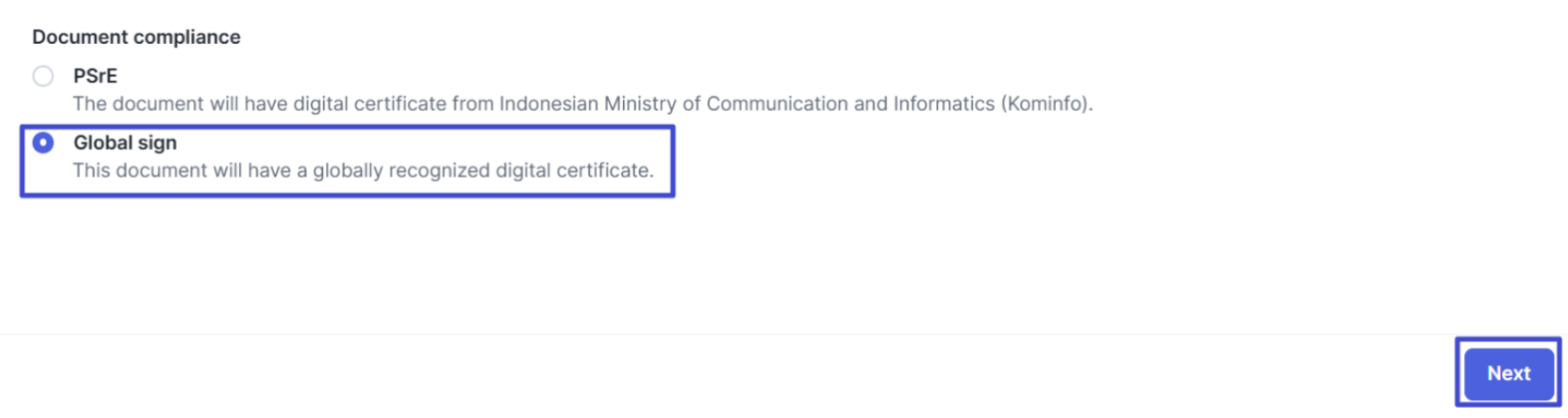
Task: Click the Next button
Action: (x=1507, y=373)
